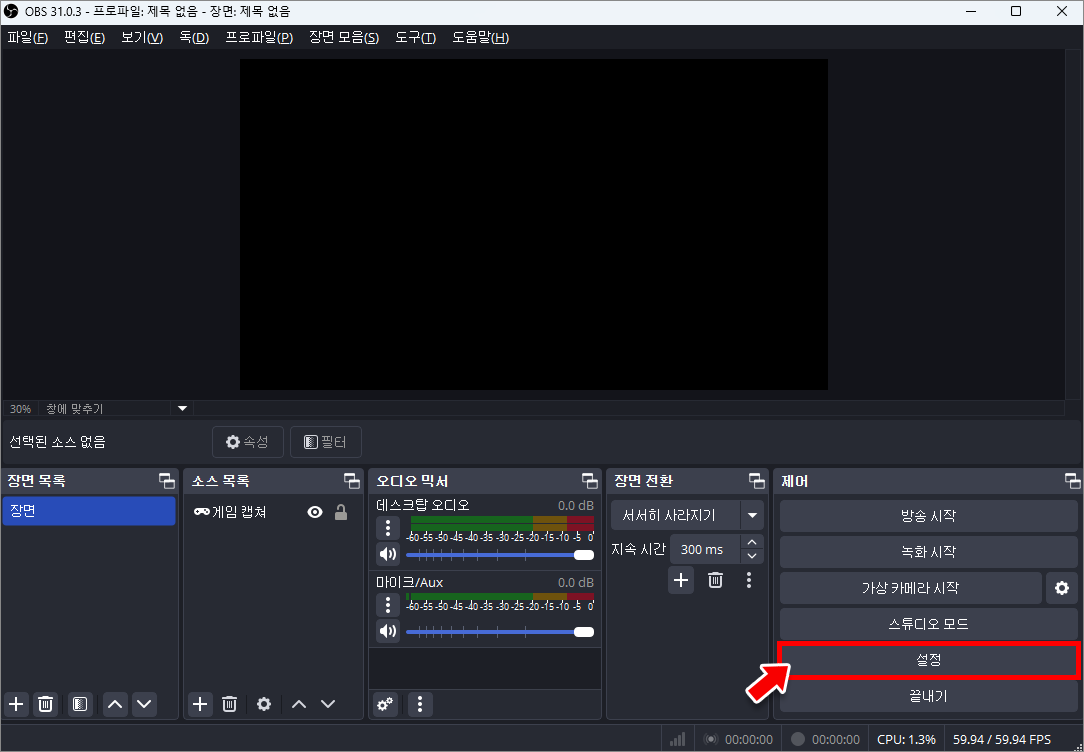Exit OBS with 끝내기
This screenshot has height=752, width=1084.
(x=928, y=696)
